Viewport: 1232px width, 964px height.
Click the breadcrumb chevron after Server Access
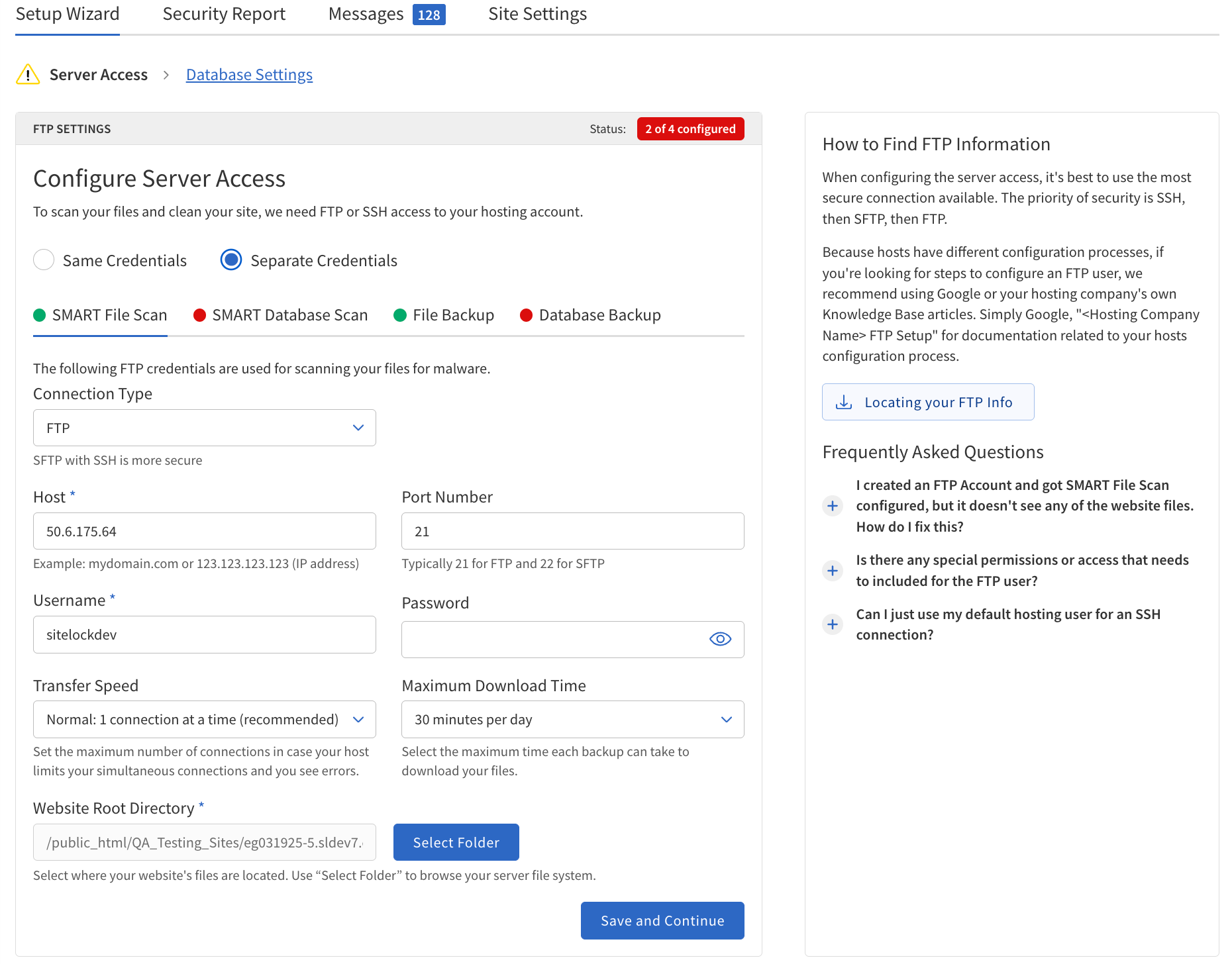(x=166, y=75)
